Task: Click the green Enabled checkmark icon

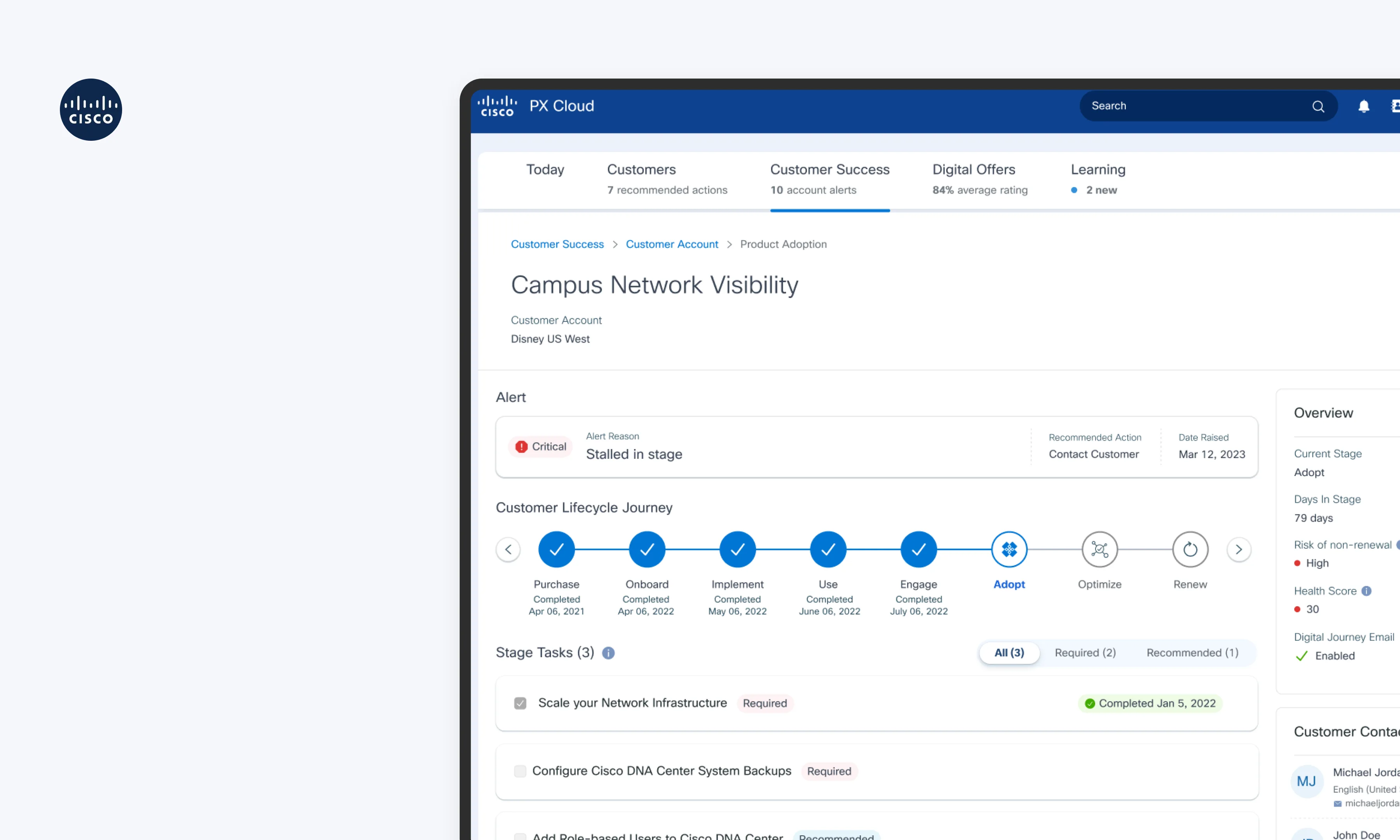Action: (1302, 656)
